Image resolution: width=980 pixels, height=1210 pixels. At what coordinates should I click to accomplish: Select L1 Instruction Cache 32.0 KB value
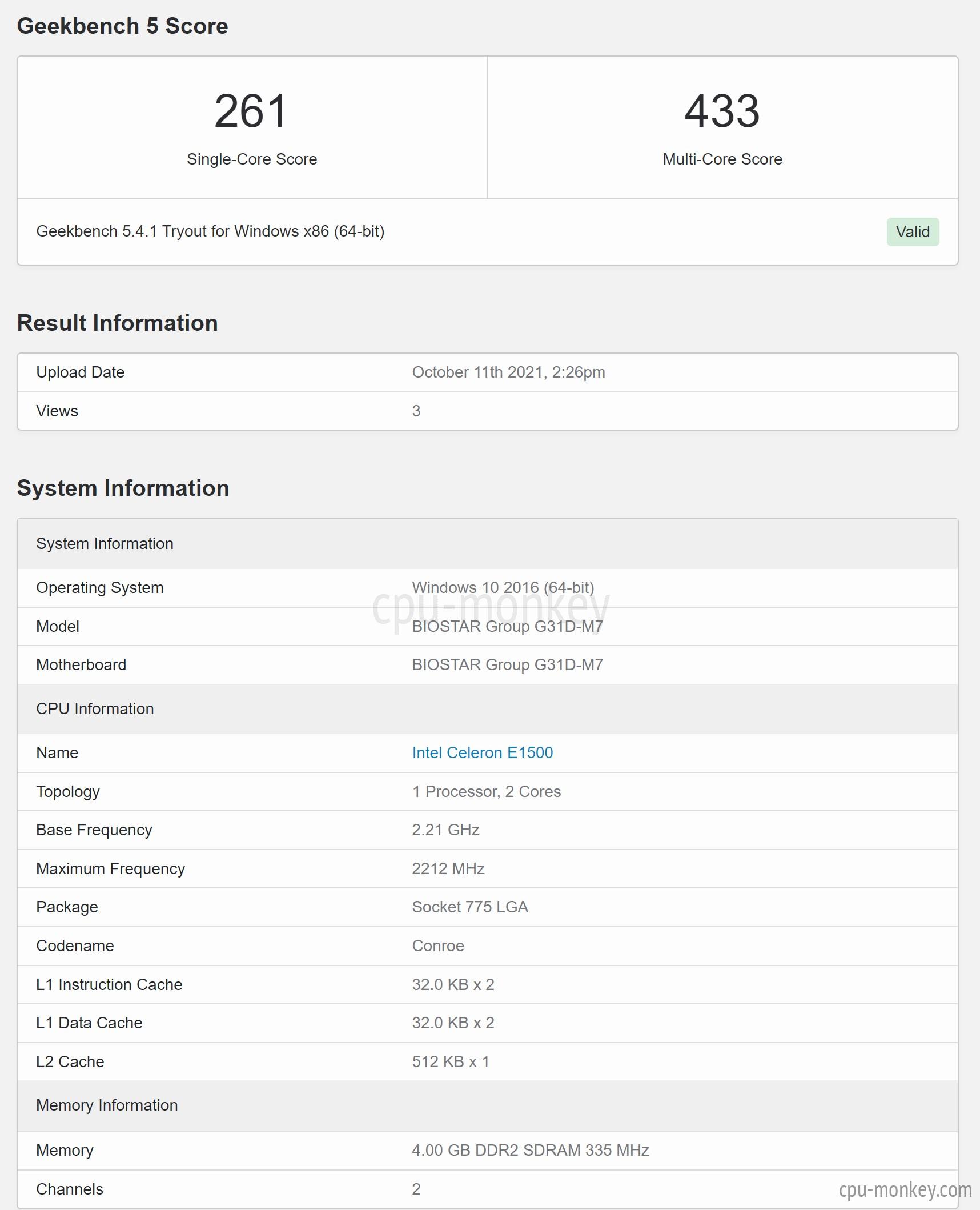(x=453, y=984)
